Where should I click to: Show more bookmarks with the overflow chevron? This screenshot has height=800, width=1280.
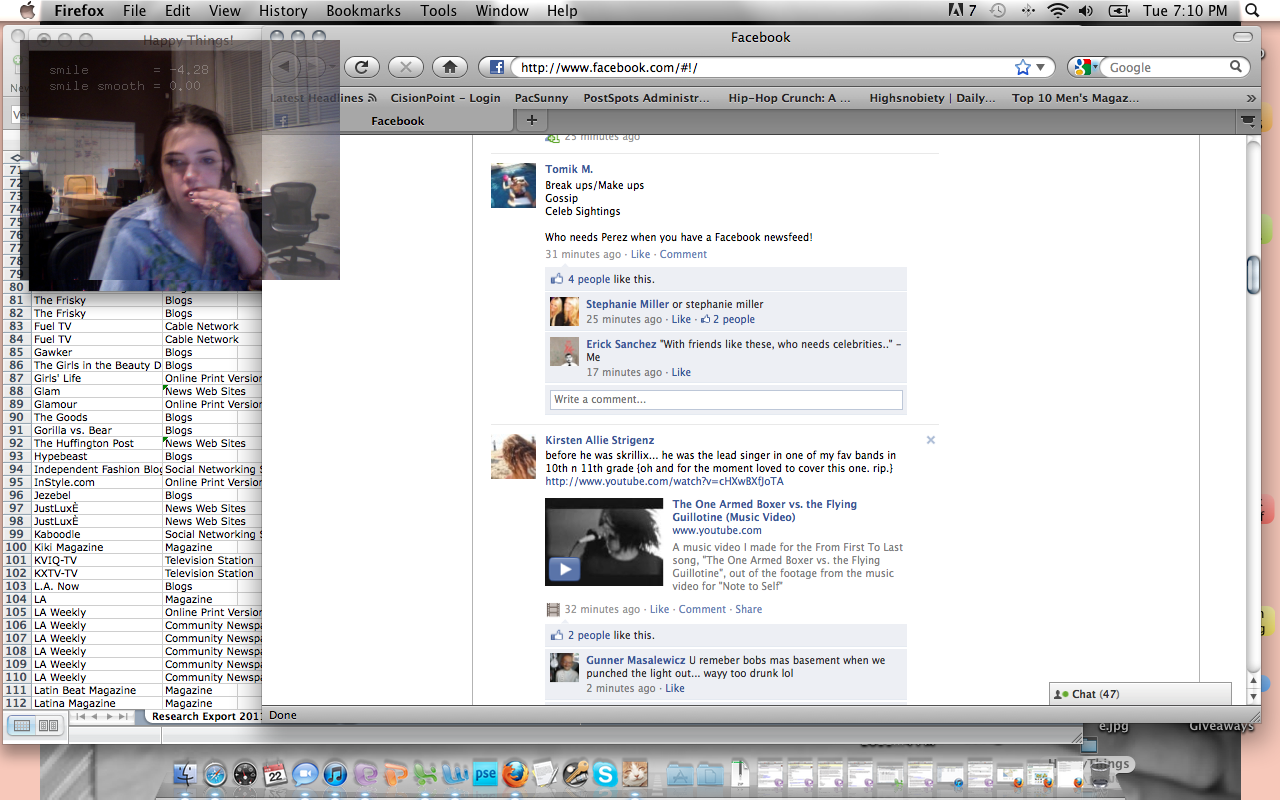click(1250, 98)
